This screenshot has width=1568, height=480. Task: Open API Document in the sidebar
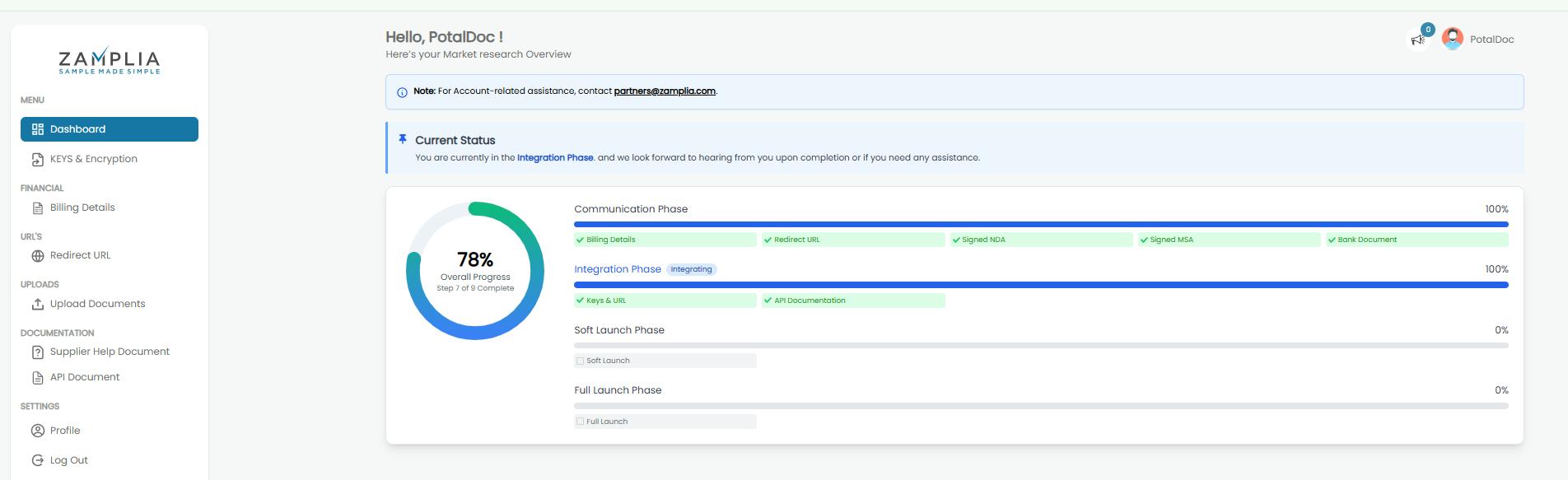point(85,377)
